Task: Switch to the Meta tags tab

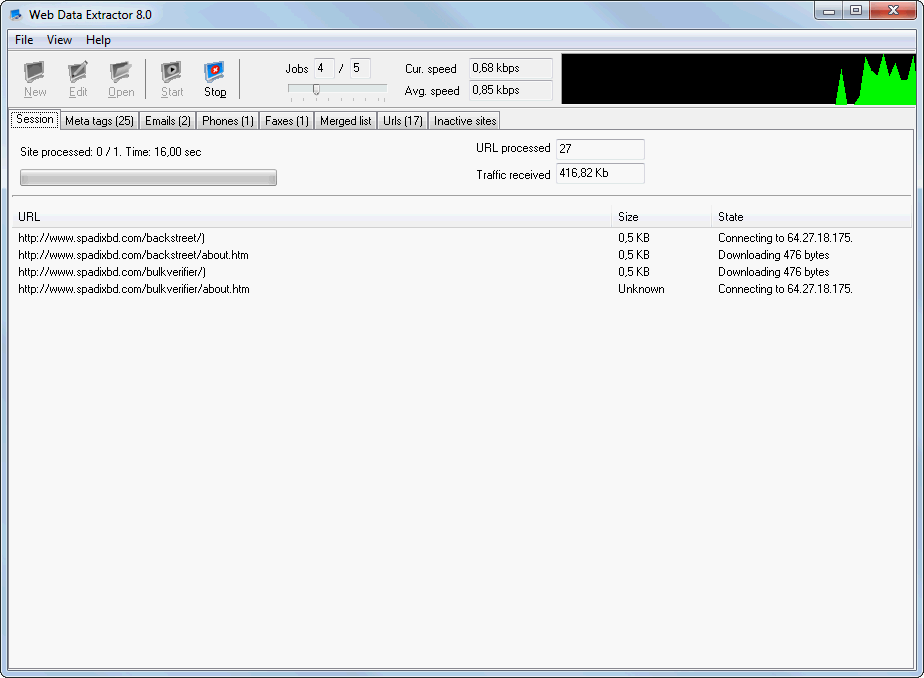Action: [99, 120]
